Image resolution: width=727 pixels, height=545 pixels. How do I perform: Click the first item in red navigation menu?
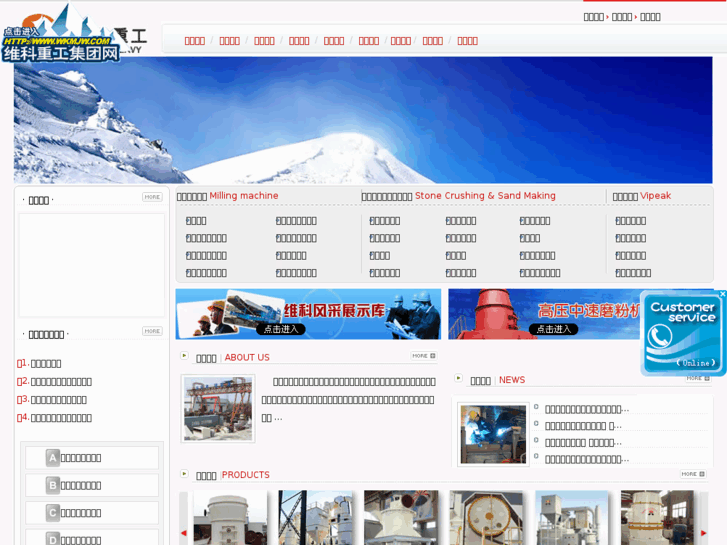coord(195,41)
